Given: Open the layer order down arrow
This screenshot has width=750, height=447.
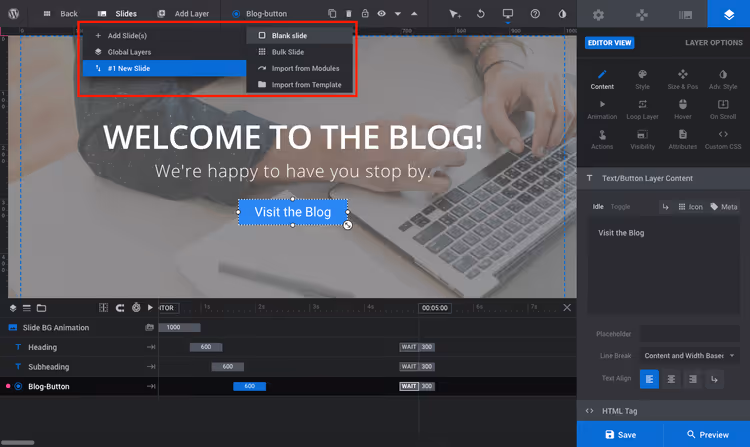Looking at the screenshot, I should tap(398, 14).
